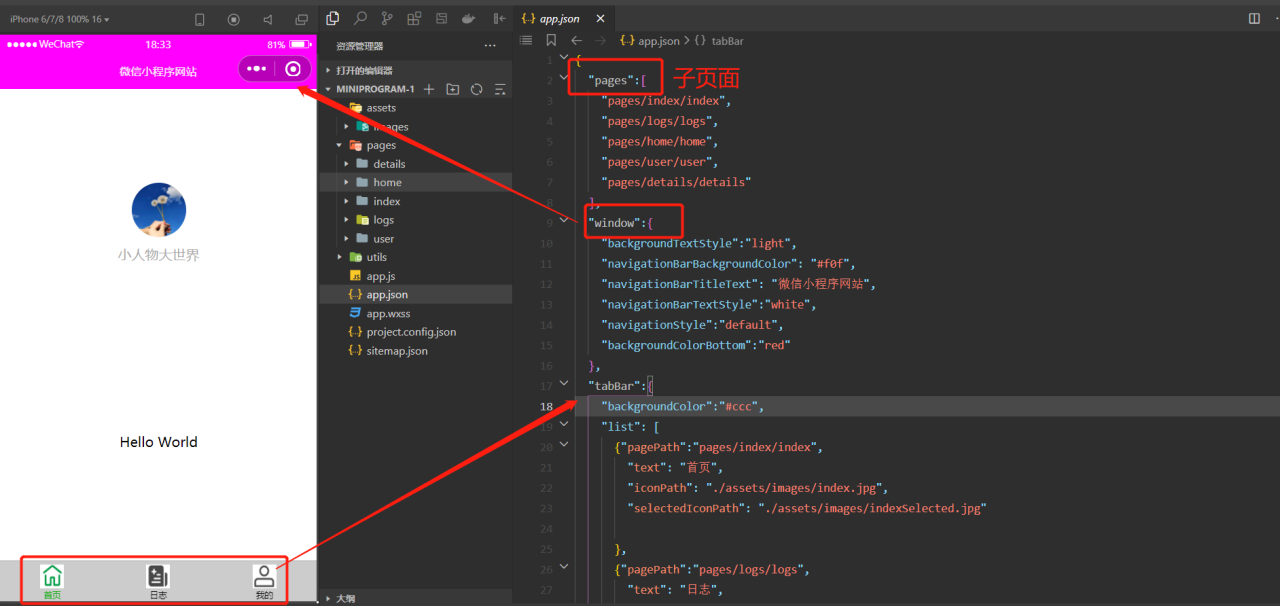Open app.wxss from the file tree
The width and height of the screenshot is (1280, 606).
(x=388, y=313)
